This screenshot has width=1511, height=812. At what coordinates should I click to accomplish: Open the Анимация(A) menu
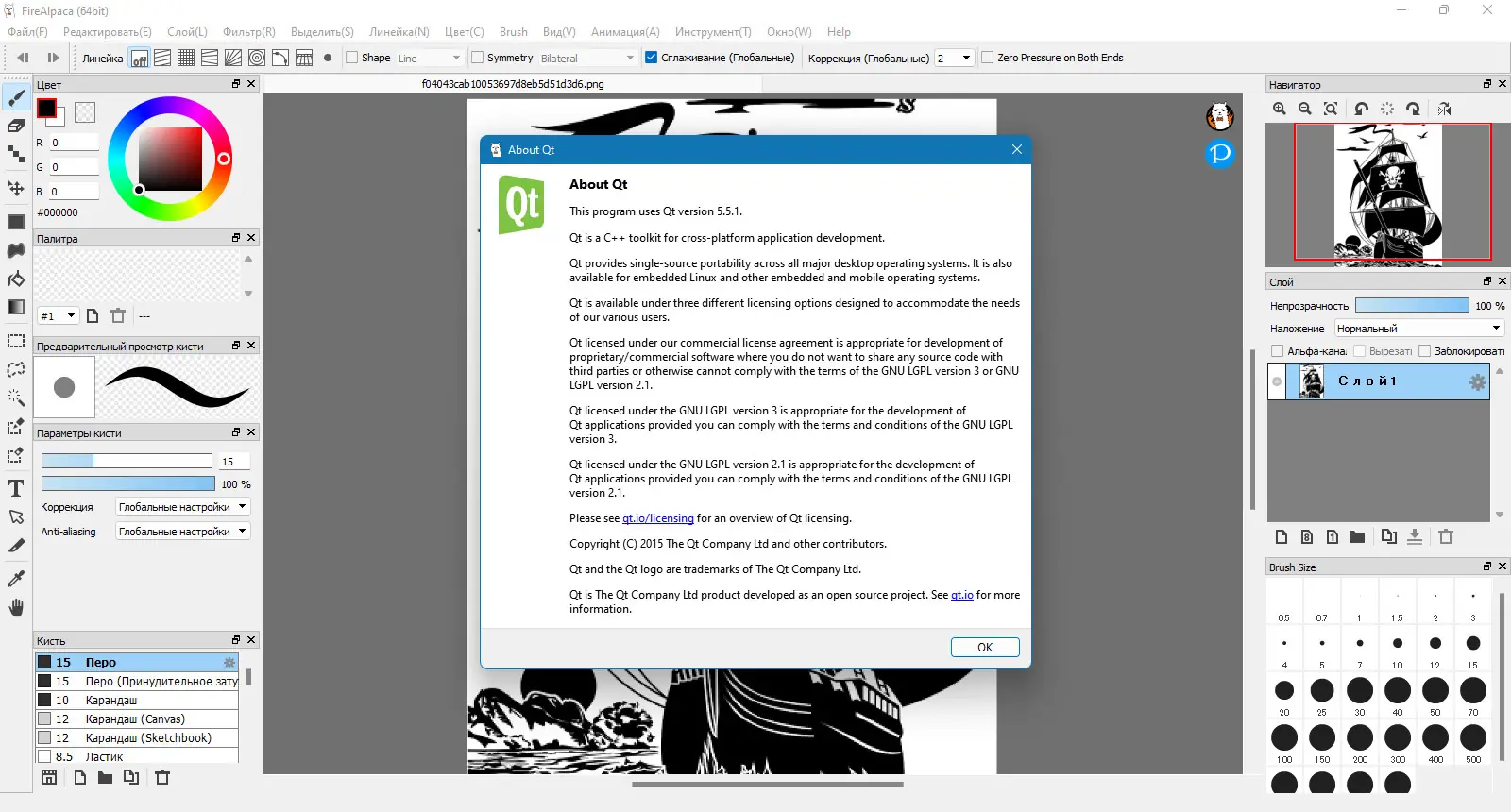pos(625,32)
